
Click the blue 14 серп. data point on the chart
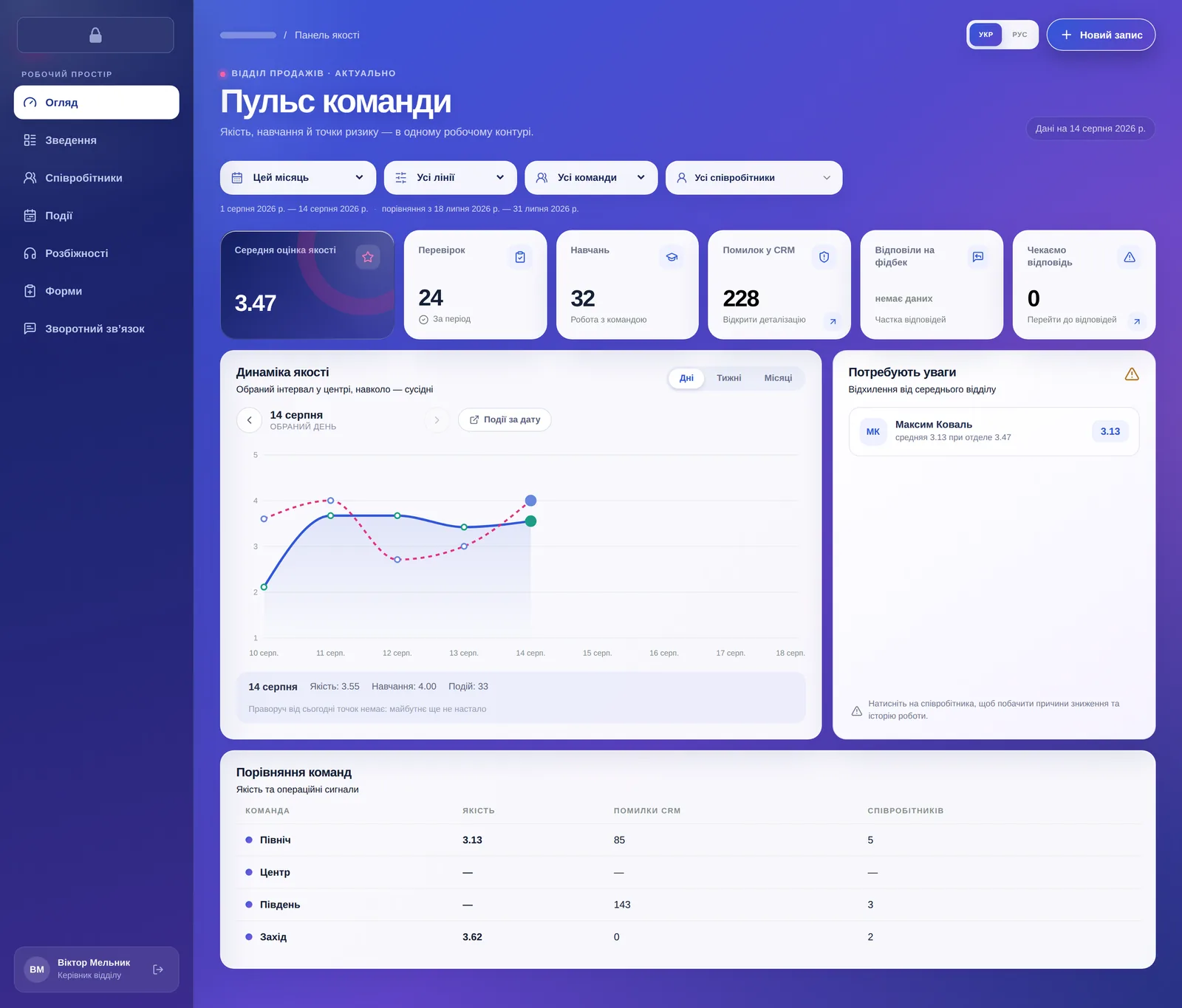tap(530, 501)
